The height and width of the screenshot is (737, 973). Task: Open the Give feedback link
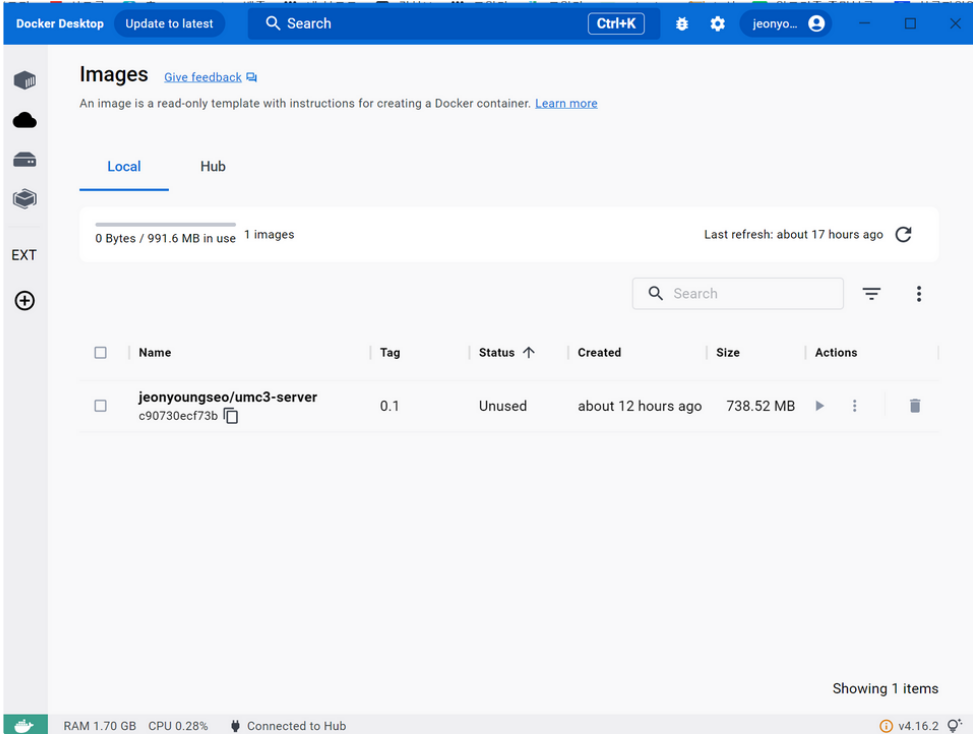point(203,77)
